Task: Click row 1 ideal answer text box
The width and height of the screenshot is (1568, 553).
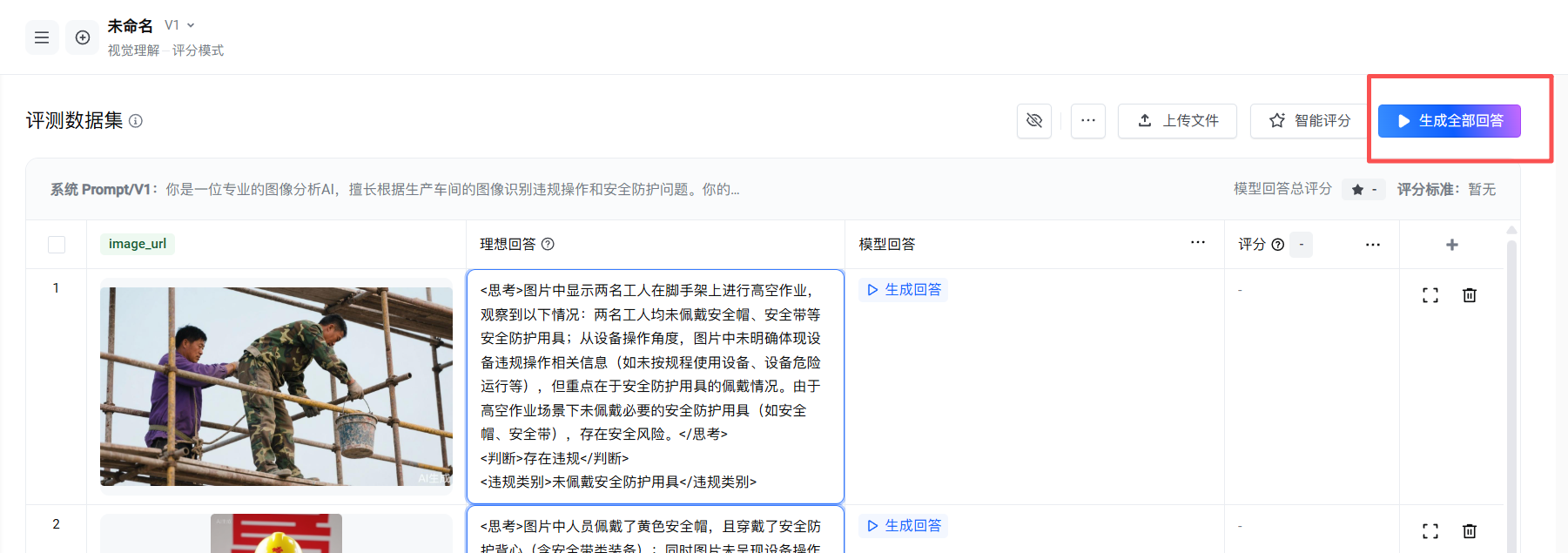Action: pos(656,387)
